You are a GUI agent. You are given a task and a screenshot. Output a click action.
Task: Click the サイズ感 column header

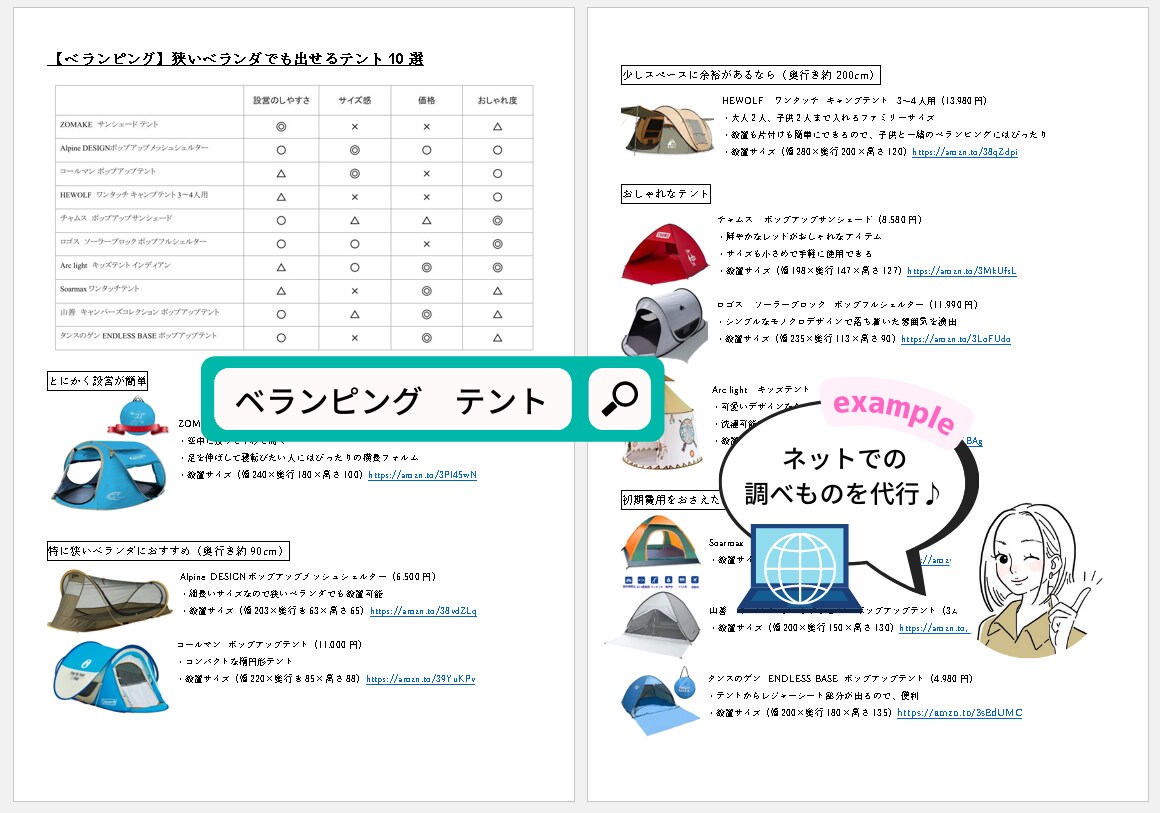click(x=355, y=101)
